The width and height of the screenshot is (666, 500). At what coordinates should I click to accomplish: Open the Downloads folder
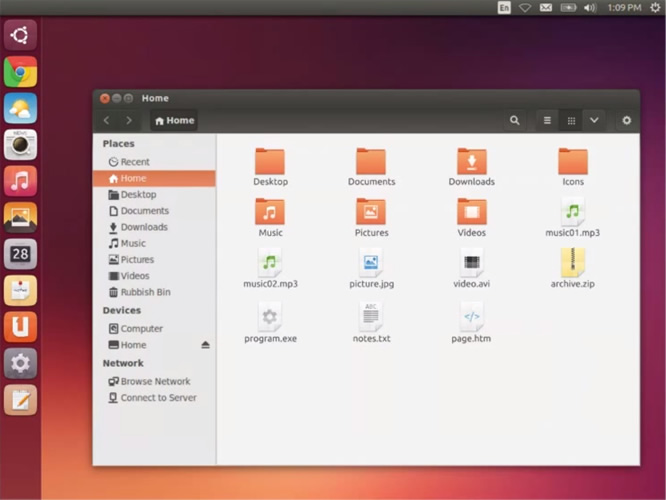point(472,162)
